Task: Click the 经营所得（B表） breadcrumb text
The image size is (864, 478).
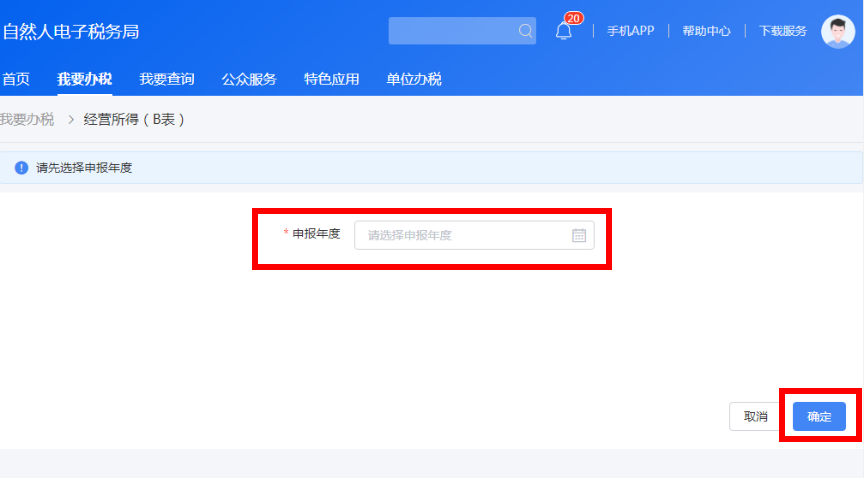Action: point(133,120)
